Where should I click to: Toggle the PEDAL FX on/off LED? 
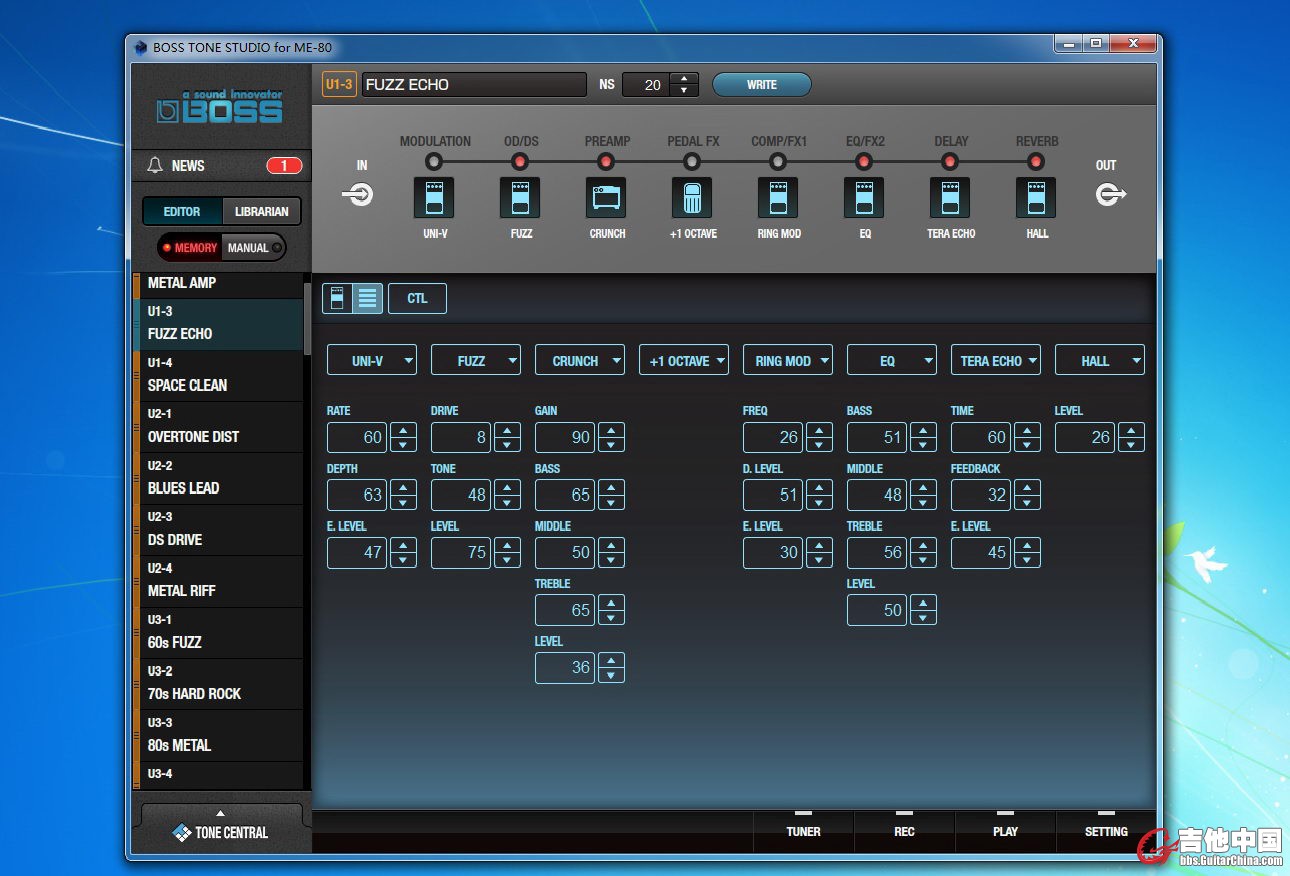point(692,161)
